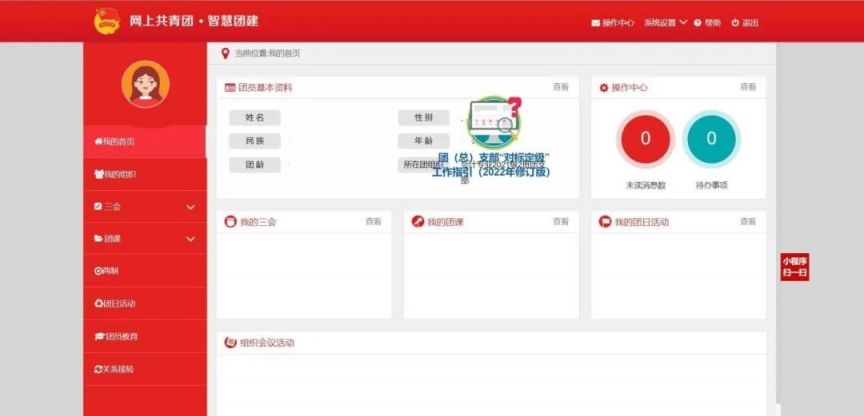The image size is (864, 416).
Task: Click the 组织会议活动 section icon
Action: [x=230, y=342]
